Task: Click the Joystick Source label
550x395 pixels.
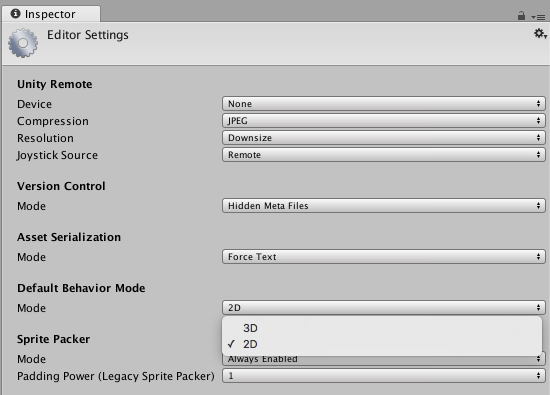Action: pos(57,155)
